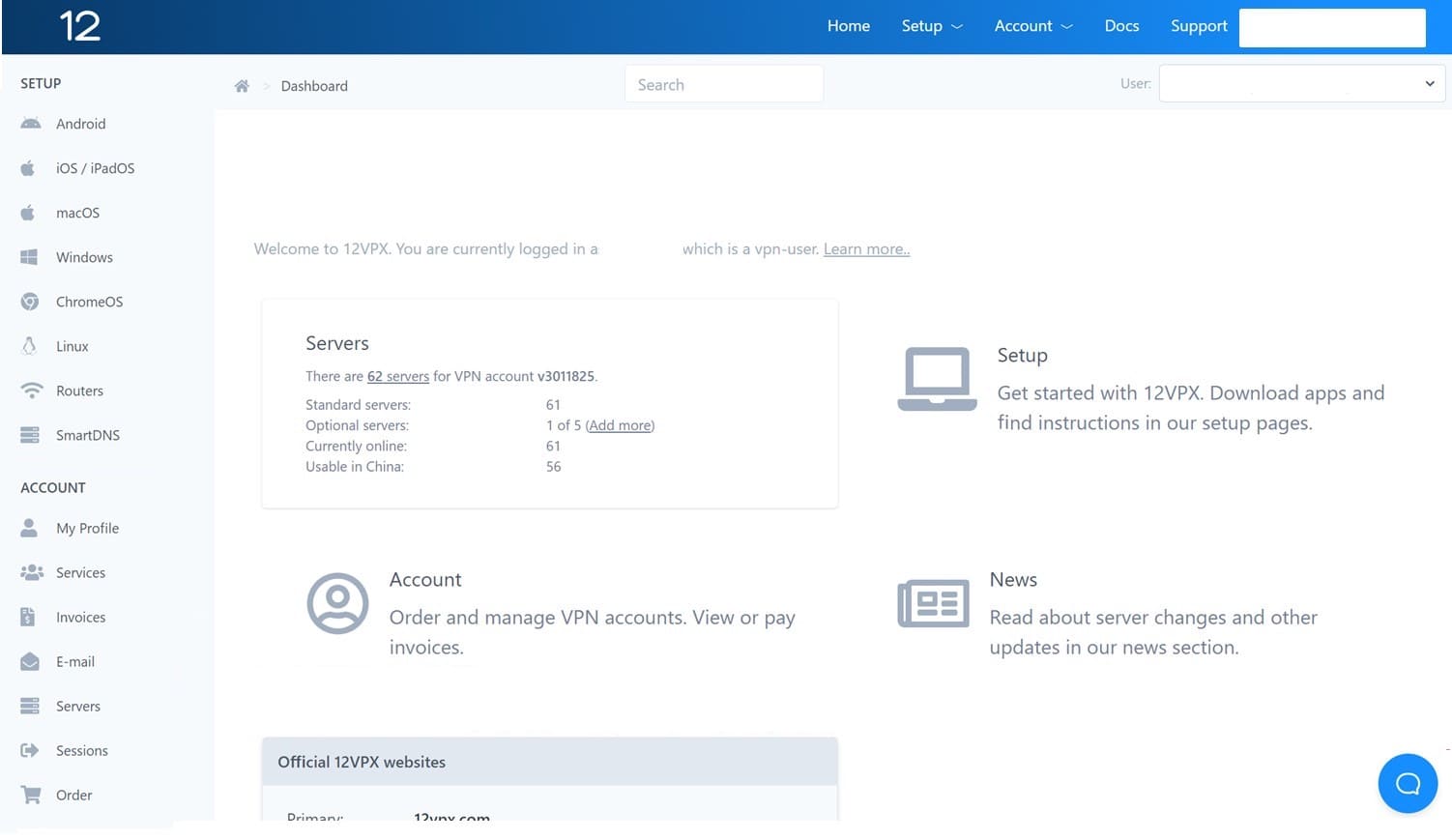Open the Windows logo setup icon
1452x840 pixels.
pyautogui.click(x=30, y=257)
